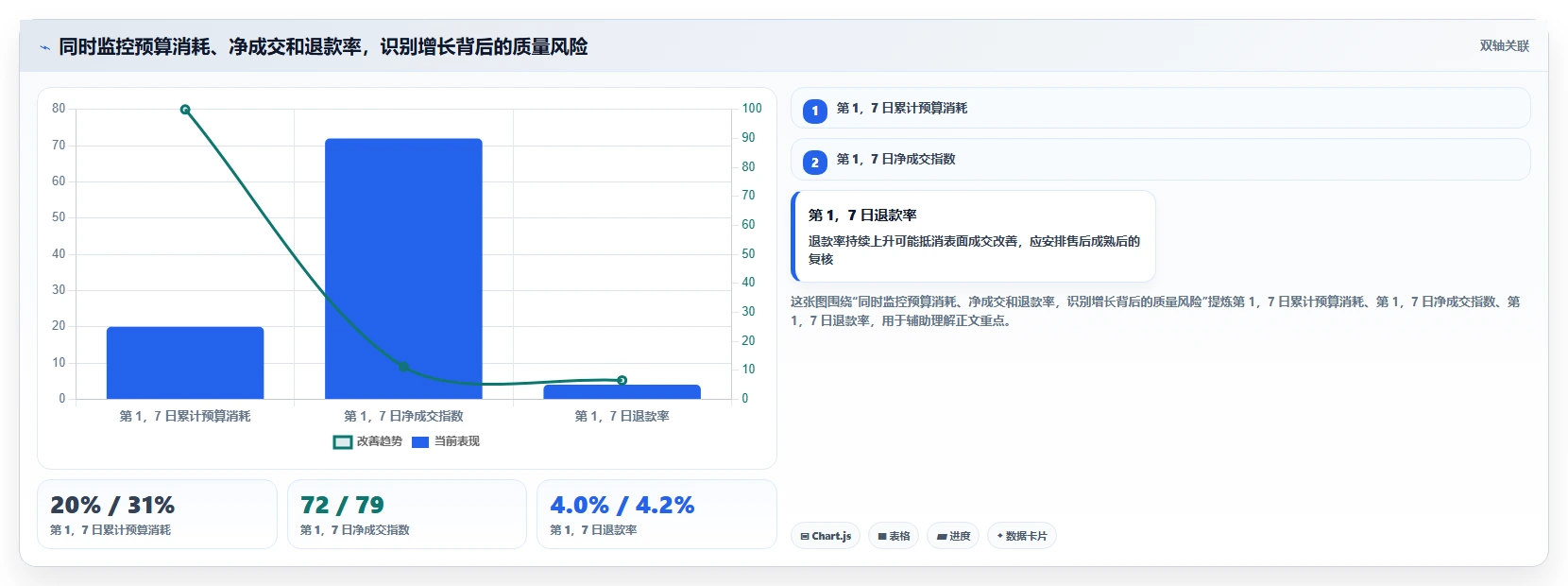Viewport: 1568px width, 586px height.
Task: Click the trend icon beside the card title
Action: coord(44,47)
